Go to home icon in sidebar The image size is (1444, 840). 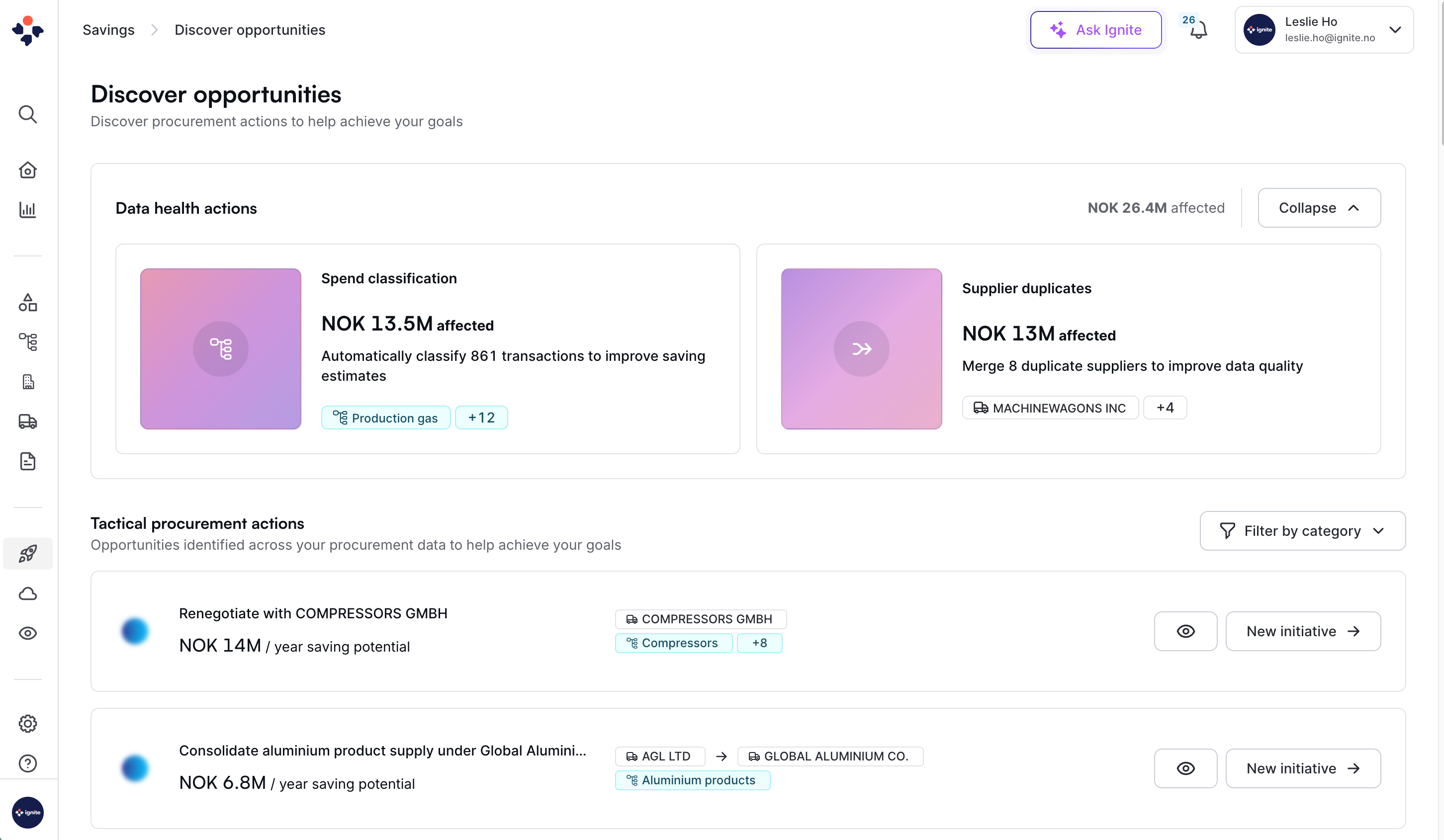(27, 170)
